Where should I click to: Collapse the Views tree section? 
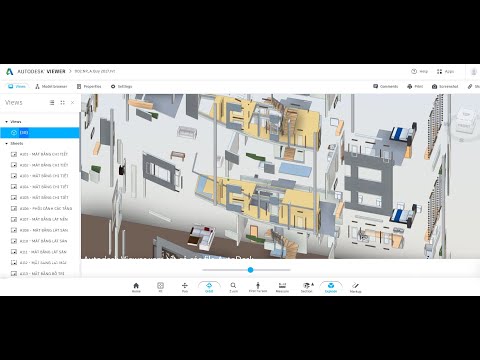pos(7,122)
